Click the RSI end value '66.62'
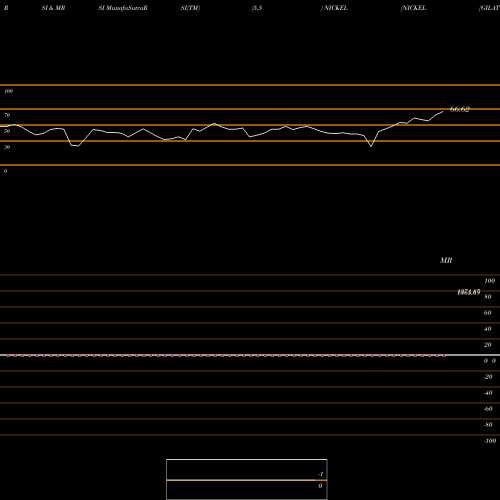Screen dimensions: 500x500 460,109
